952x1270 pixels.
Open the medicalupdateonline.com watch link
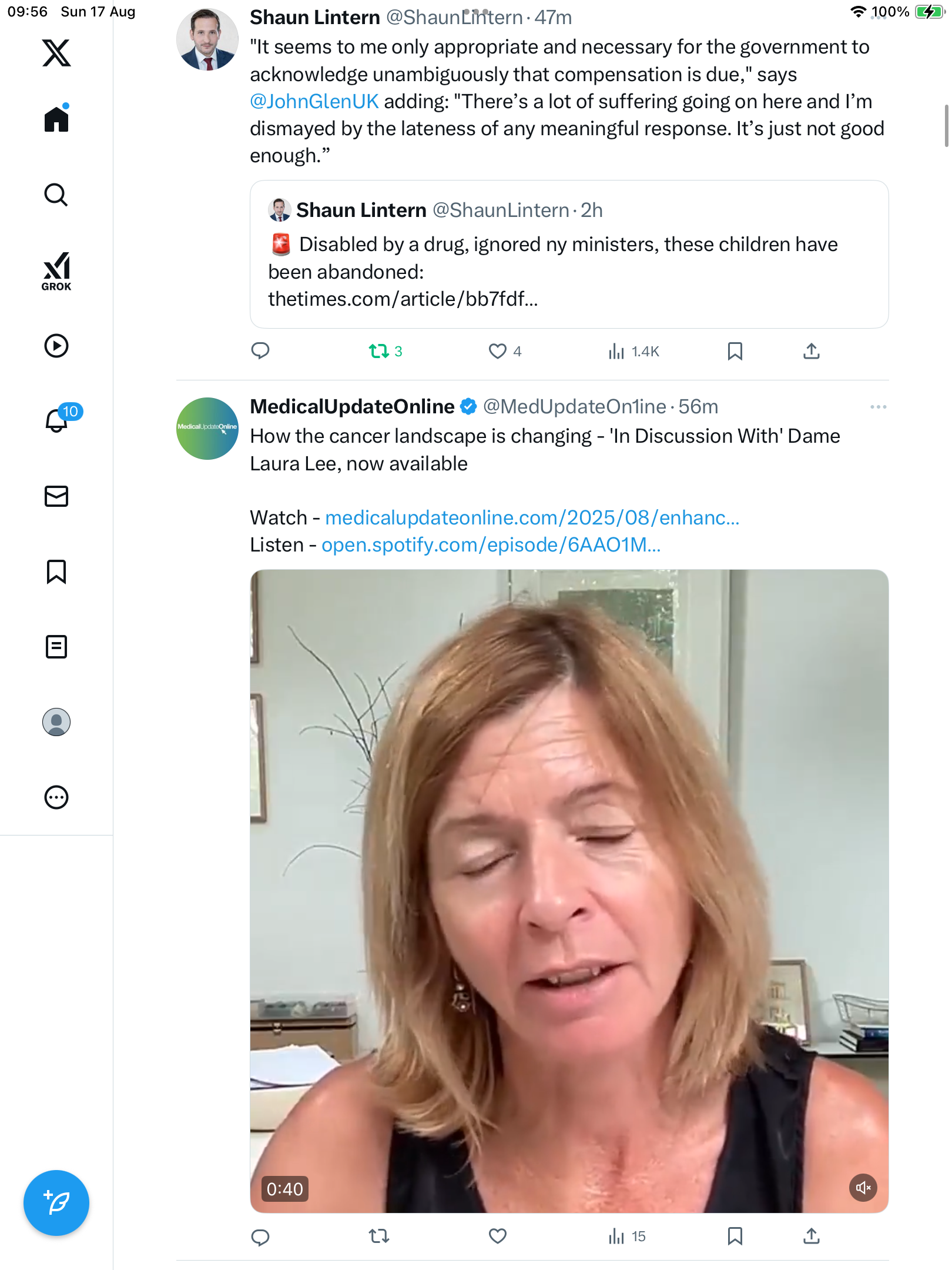[532, 517]
